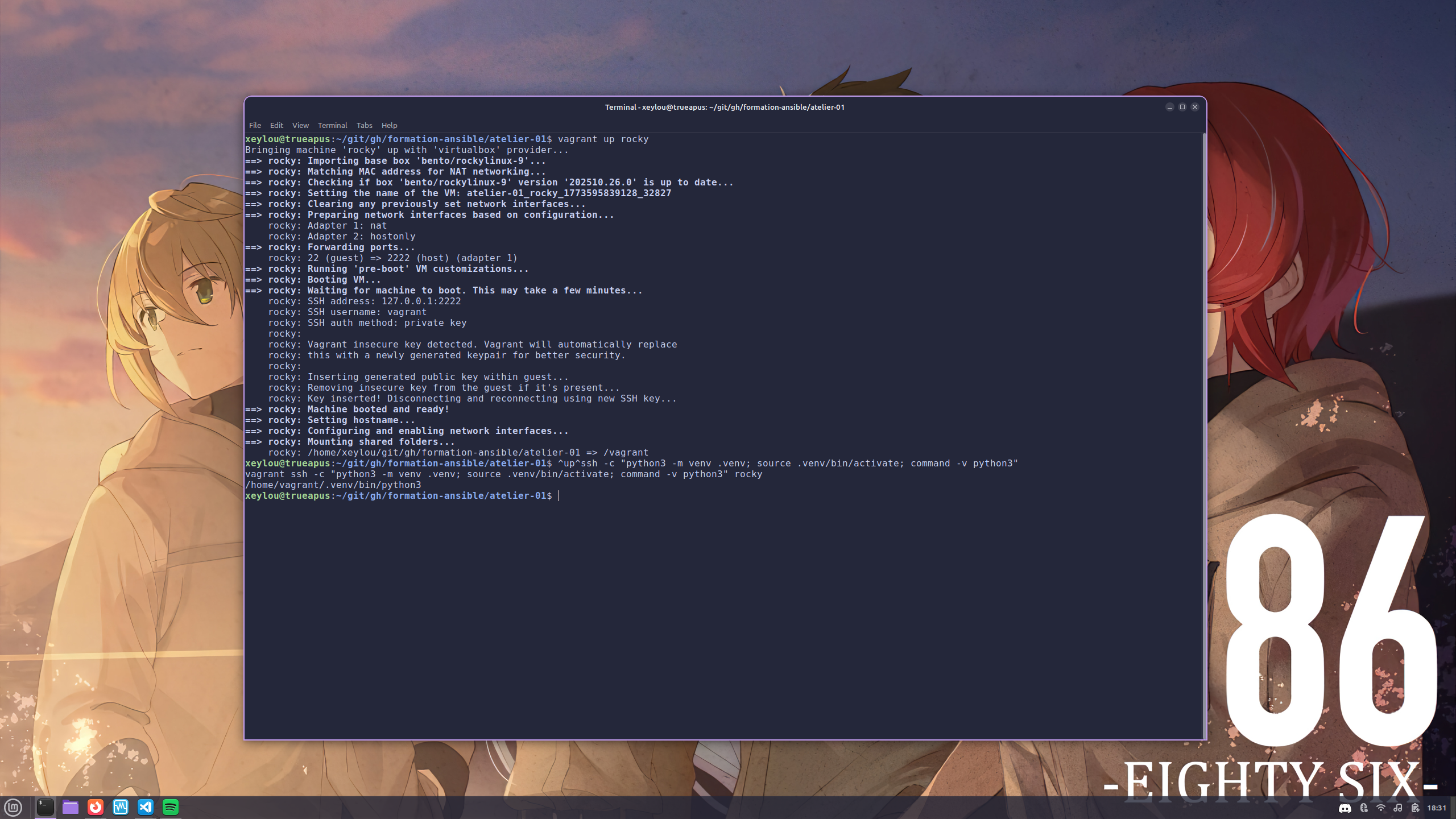Click the 'Adapter 1: nat' line

[x=327, y=226]
